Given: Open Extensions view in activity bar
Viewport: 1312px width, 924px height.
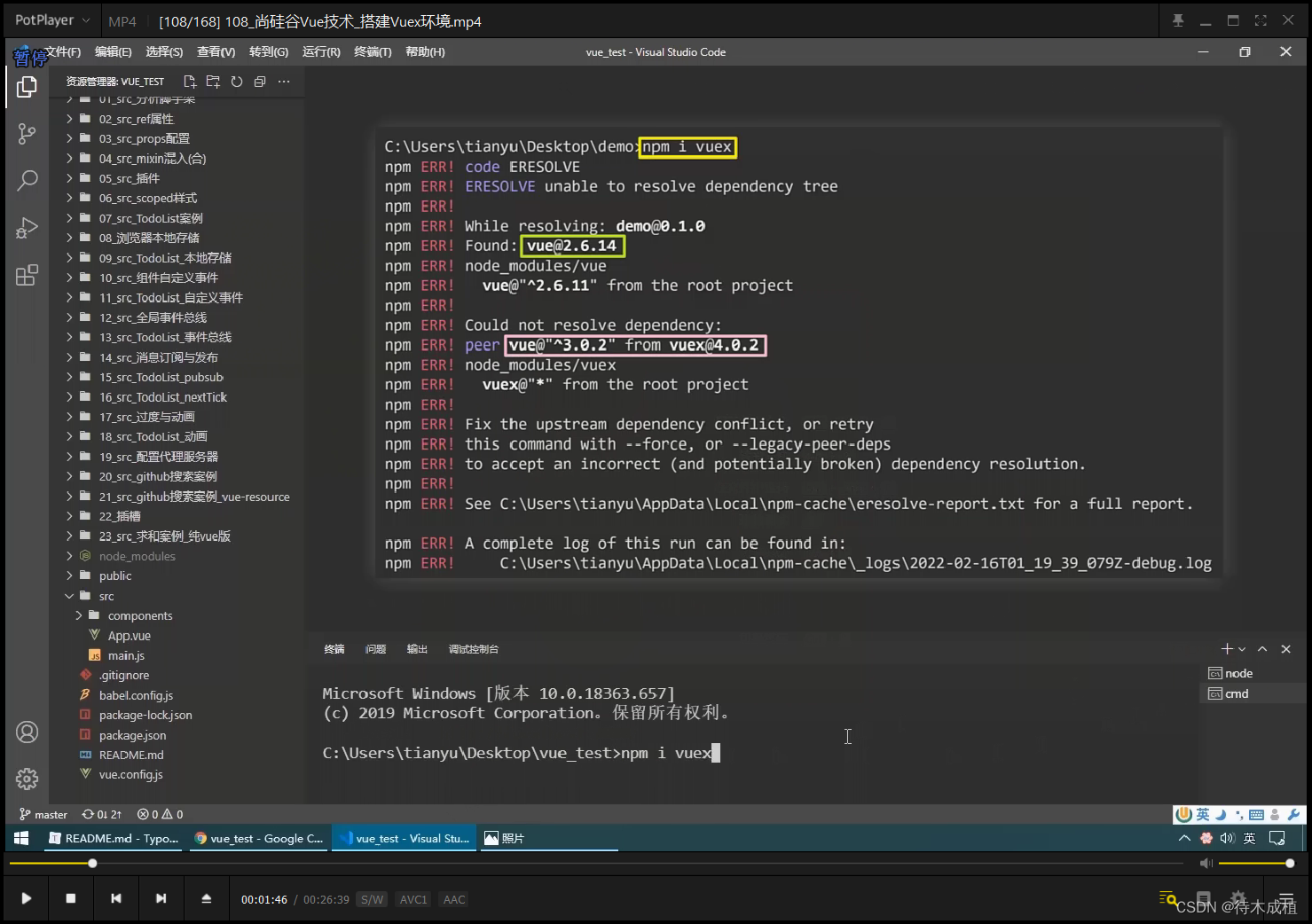Looking at the screenshot, I should [27, 275].
